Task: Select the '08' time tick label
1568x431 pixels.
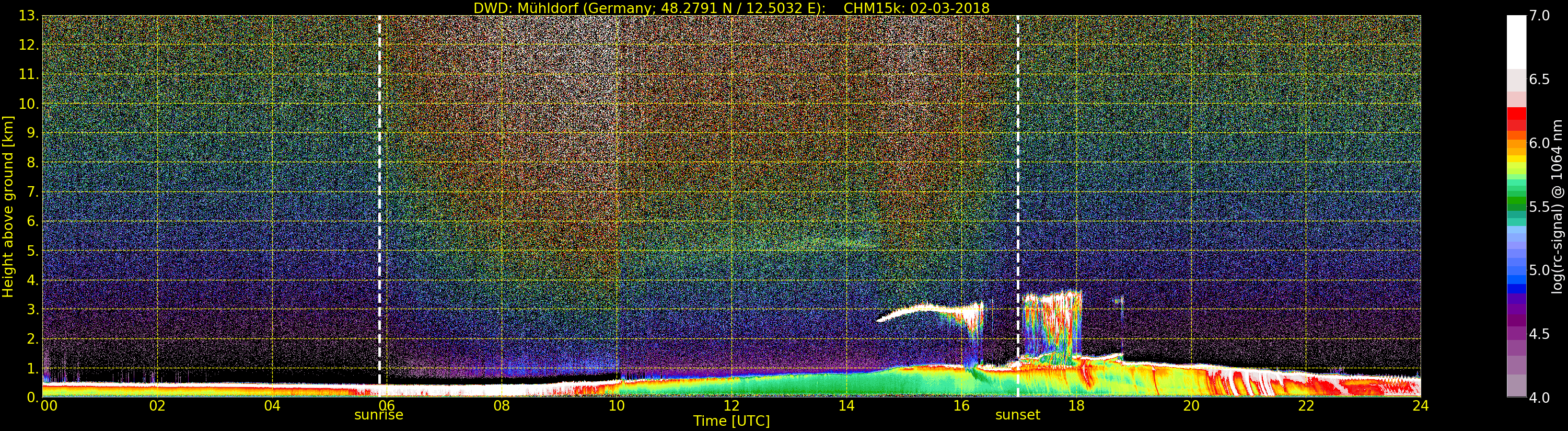Action: 502,405
